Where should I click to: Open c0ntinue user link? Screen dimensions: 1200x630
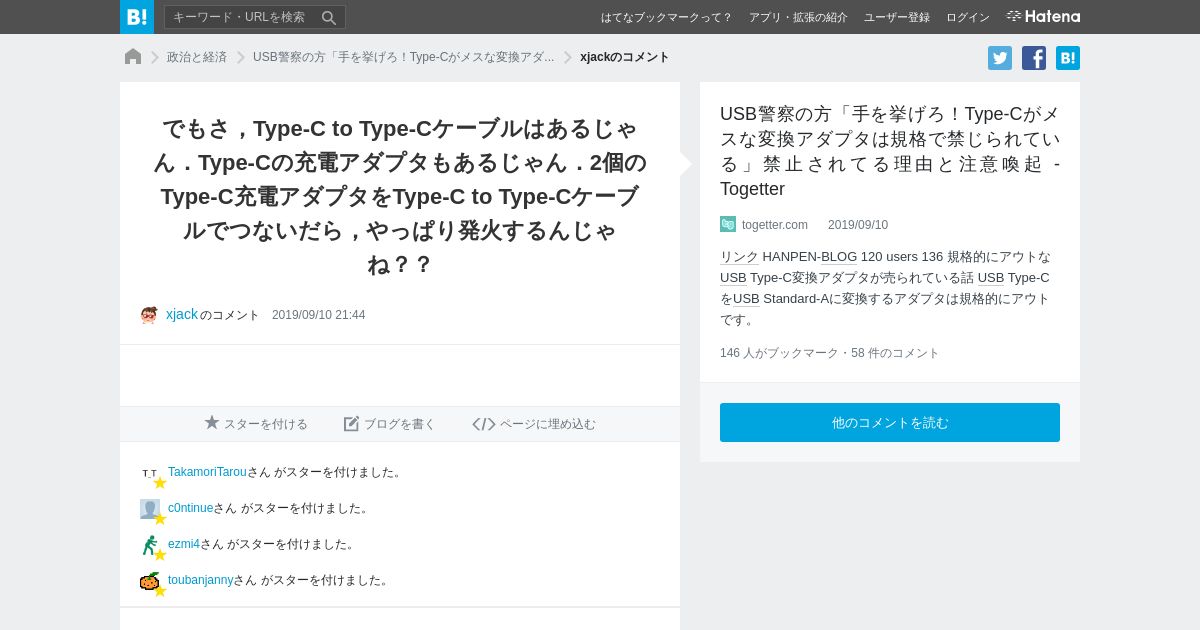(190, 508)
